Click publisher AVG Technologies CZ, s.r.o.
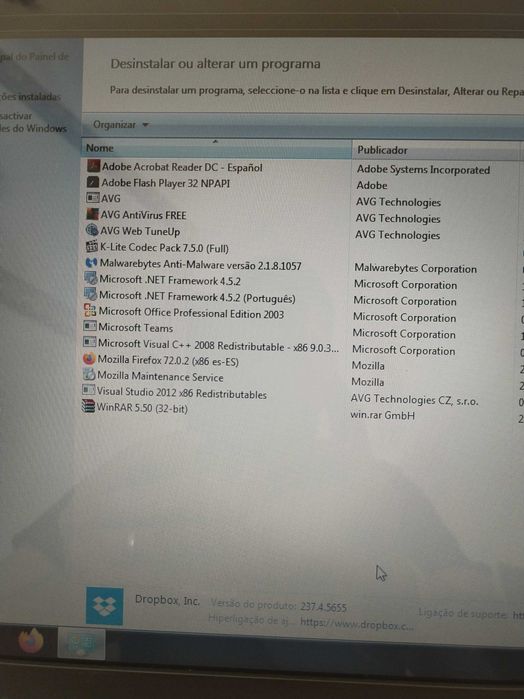 pos(414,400)
